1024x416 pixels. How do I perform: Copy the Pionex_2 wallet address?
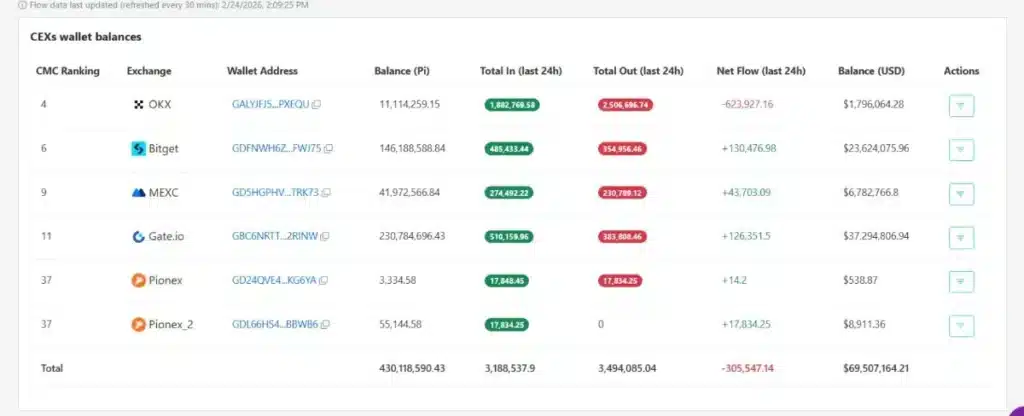click(325, 325)
